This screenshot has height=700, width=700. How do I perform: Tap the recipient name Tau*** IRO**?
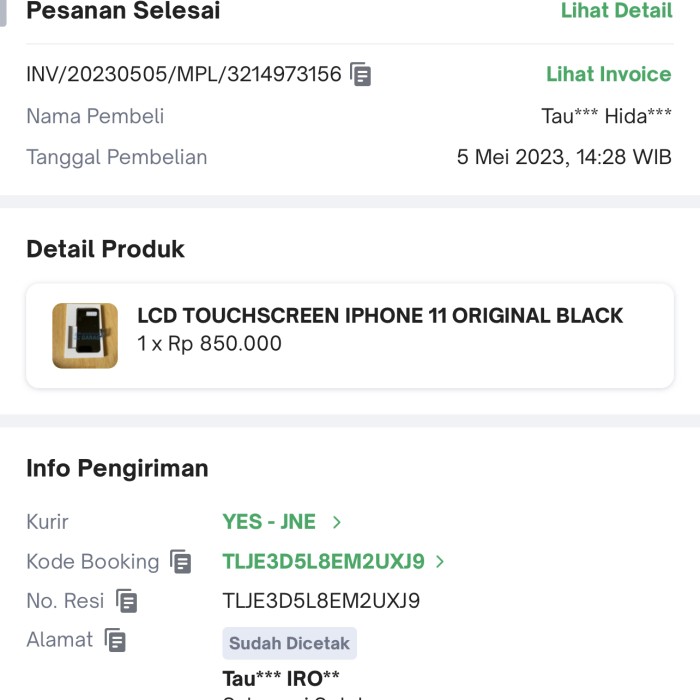[281, 679]
